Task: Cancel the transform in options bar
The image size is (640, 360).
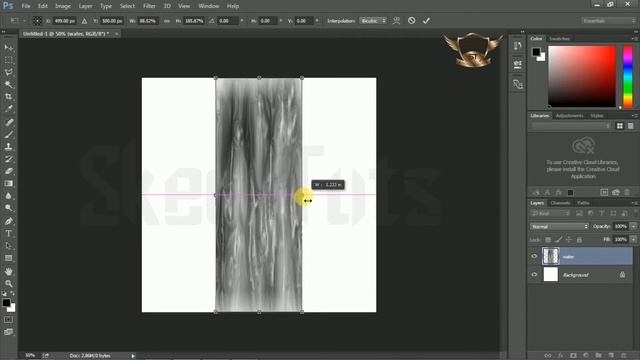Action: [x=411, y=20]
